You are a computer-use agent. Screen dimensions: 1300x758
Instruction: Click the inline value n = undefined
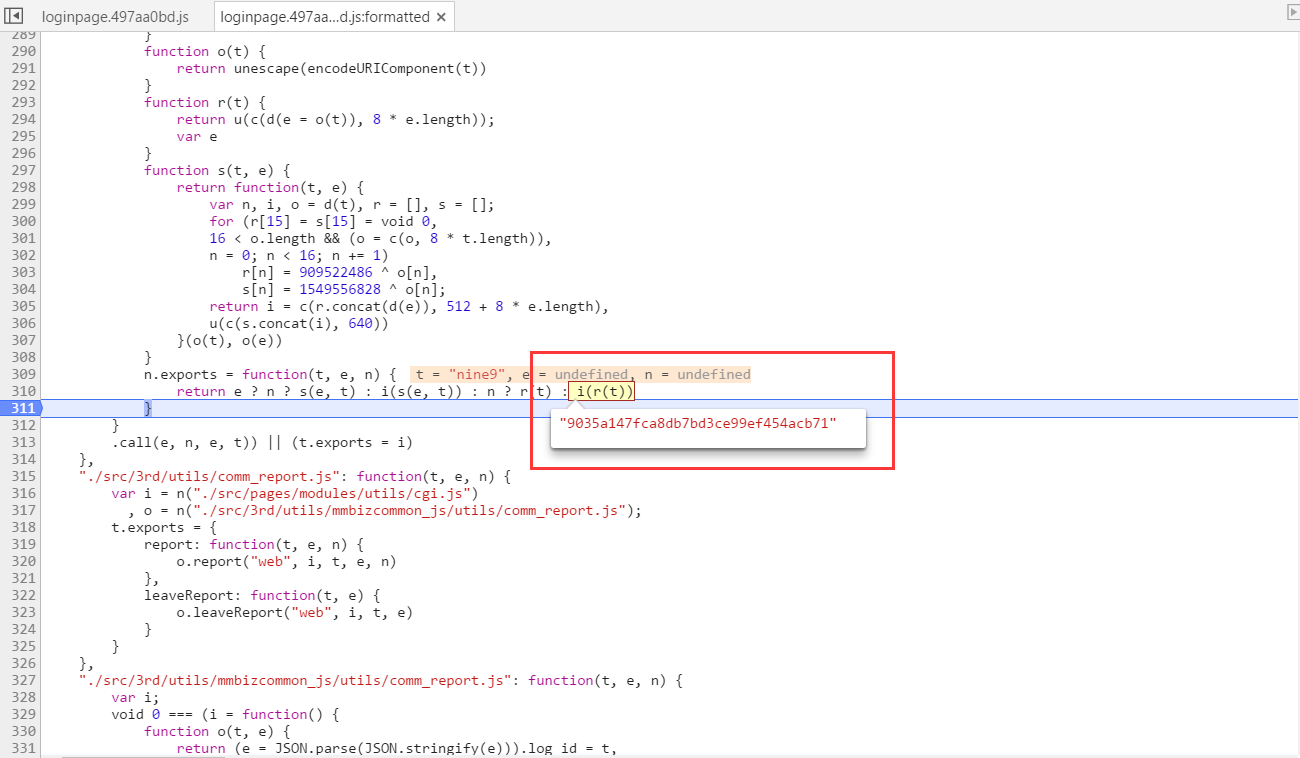[697, 374]
